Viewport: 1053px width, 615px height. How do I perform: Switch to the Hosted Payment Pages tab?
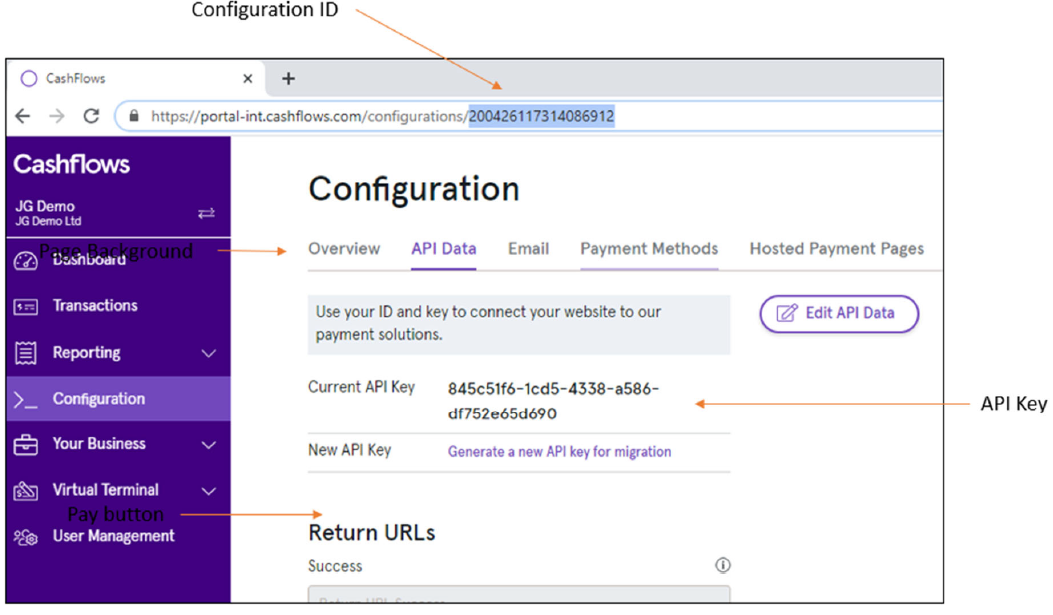[x=837, y=249]
